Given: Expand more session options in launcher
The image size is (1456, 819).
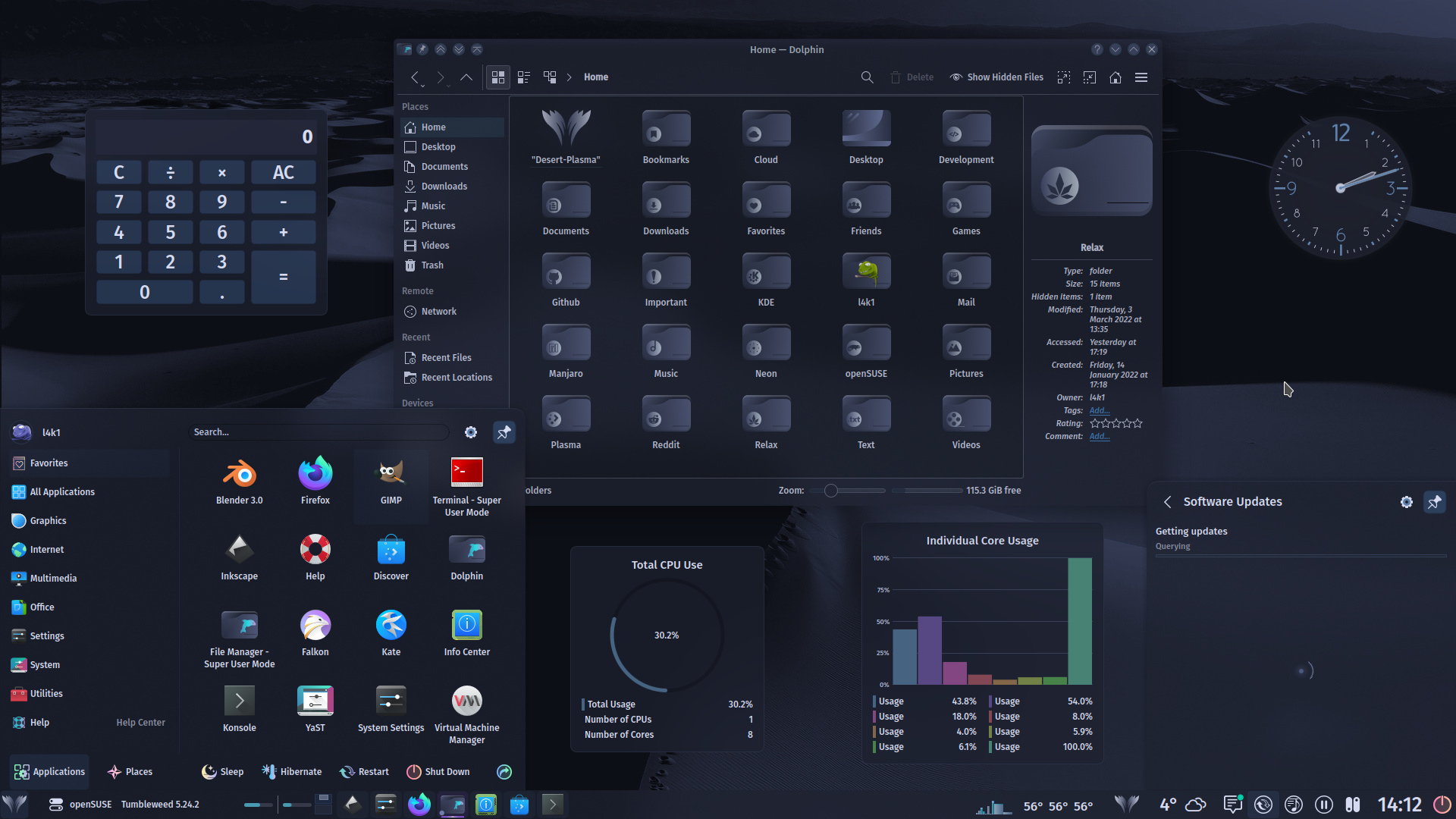Looking at the screenshot, I should click(x=504, y=772).
